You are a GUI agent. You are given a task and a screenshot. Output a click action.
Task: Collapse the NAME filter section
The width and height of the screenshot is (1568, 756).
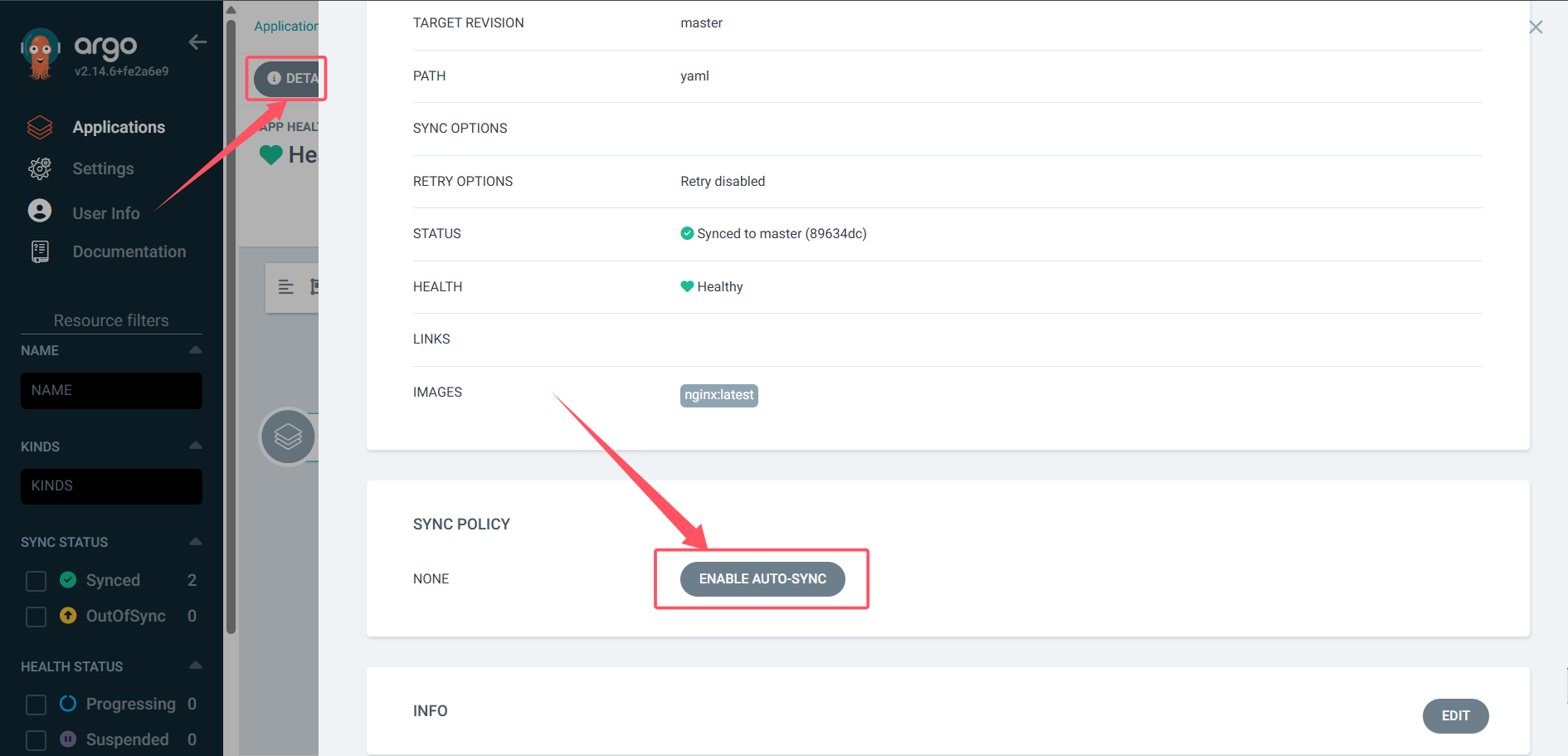pyautogui.click(x=196, y=350)
